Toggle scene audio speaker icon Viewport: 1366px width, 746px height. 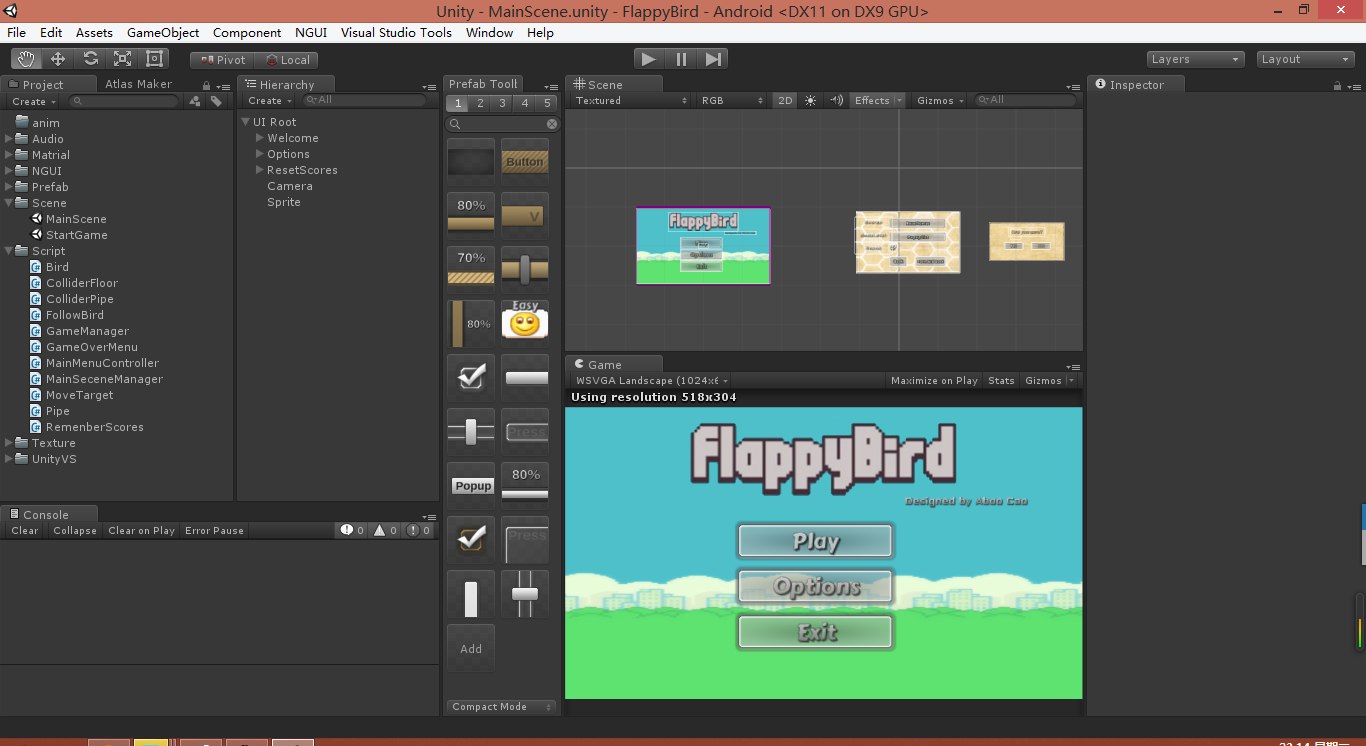[x=836, y=100]
